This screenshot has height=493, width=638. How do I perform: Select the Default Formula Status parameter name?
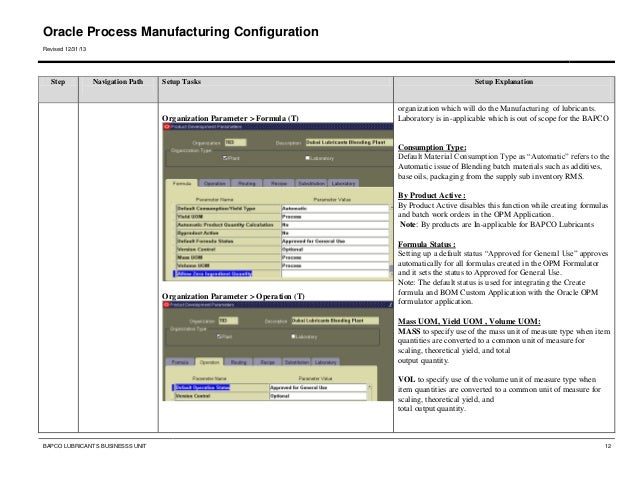[228, 241]
